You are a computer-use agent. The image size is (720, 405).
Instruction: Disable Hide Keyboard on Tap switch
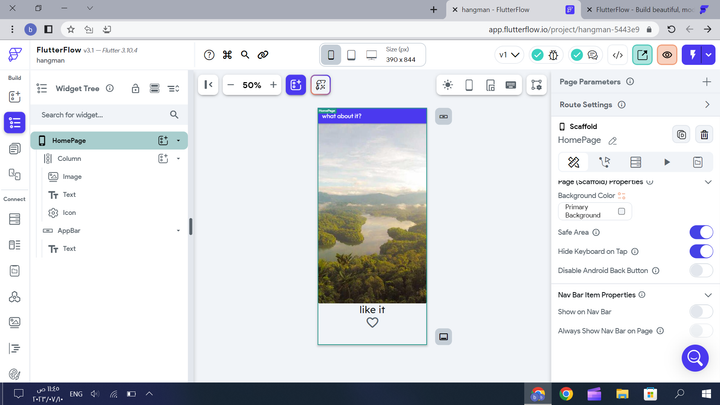[x=701, y=251]
